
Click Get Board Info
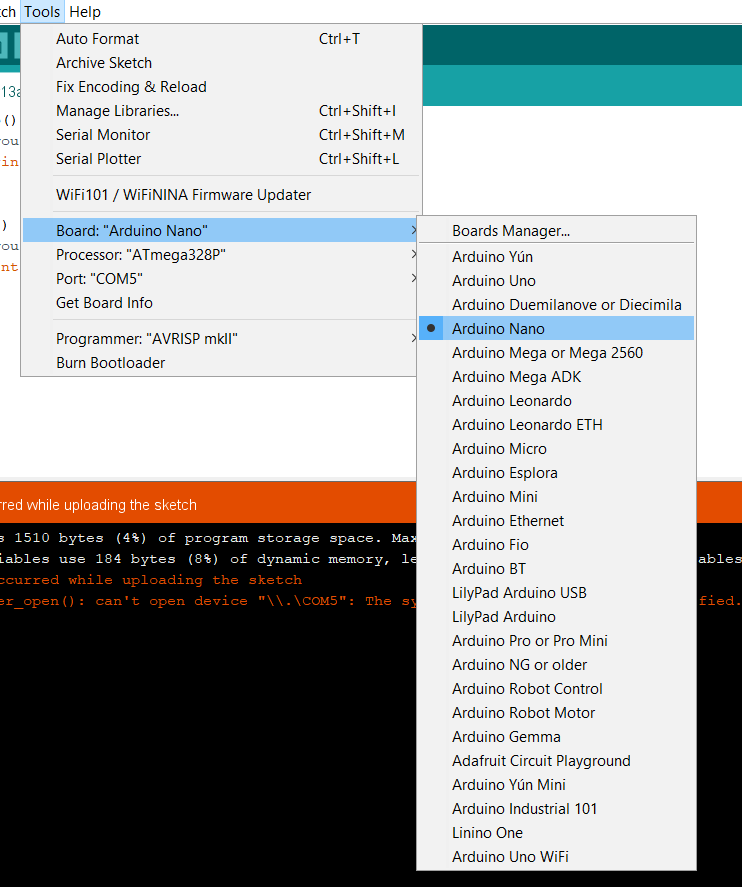[221, 303]
